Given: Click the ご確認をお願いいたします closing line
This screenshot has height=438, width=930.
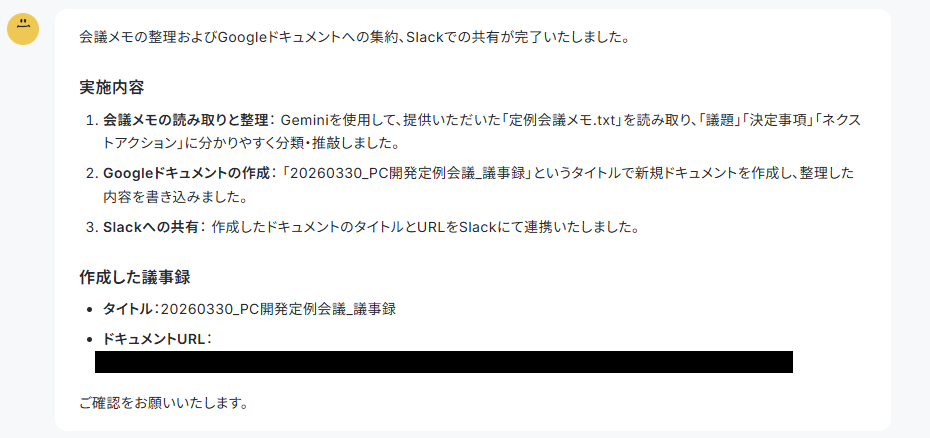Looking at the screenshot, I should [x=163, y=404].
